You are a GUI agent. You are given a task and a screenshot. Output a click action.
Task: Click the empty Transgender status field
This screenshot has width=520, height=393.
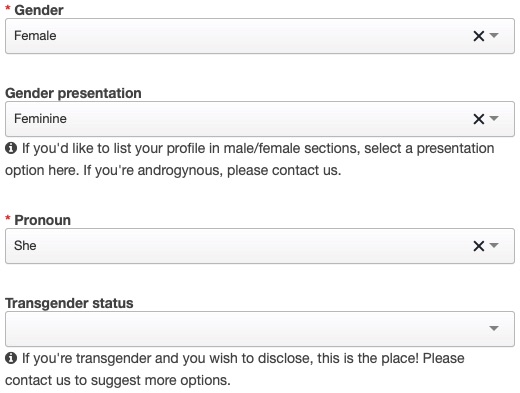coord(260,329)
